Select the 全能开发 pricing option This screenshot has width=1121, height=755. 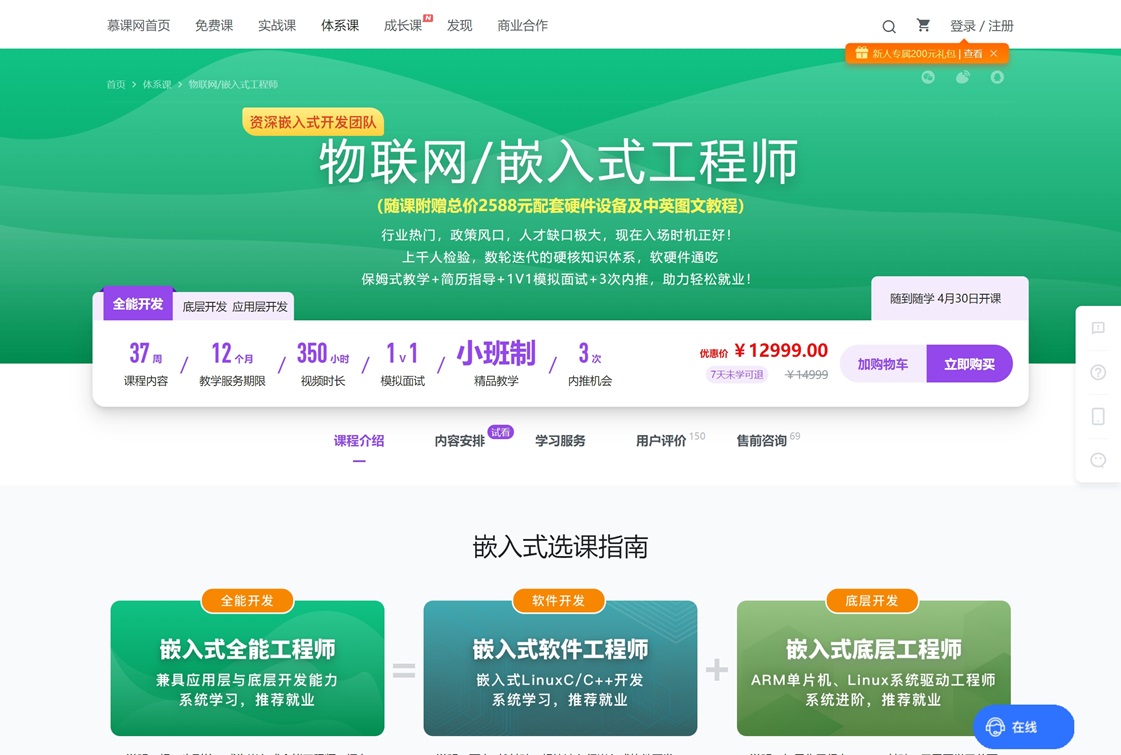(x=137, y=303)
